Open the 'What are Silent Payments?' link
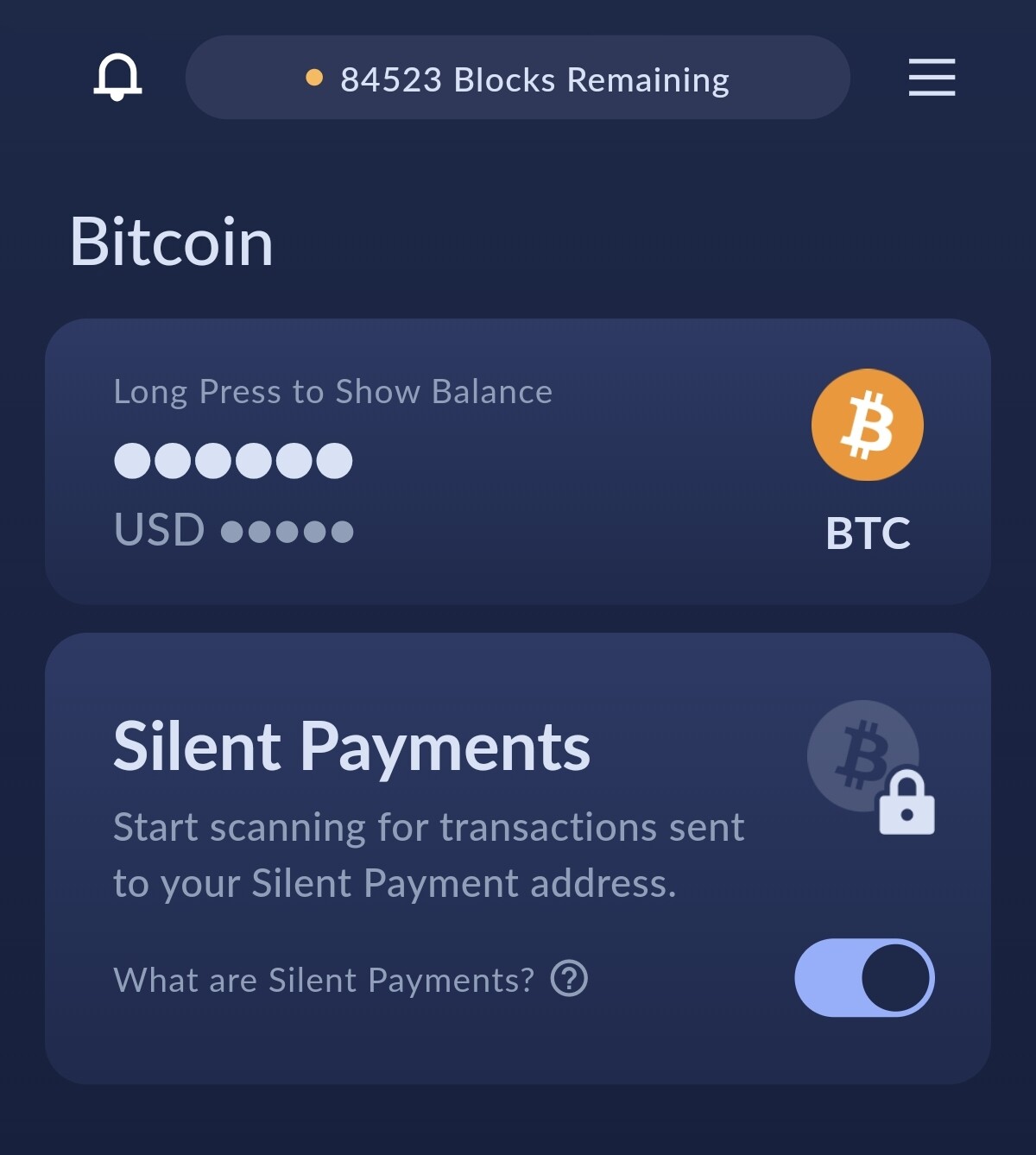This screenshot has width=1036, height=1155. click(324, 980)
